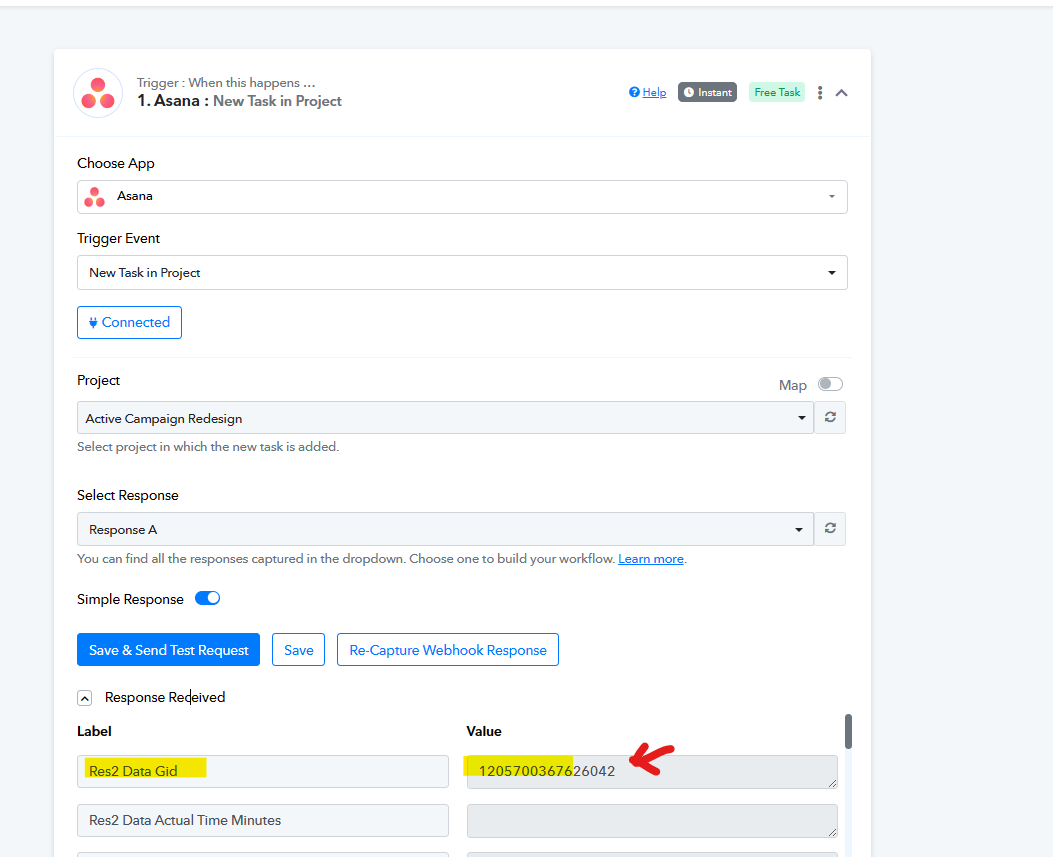This screenshot has width=1053, height=857.
Task: Collapse the Response Received section
Action: pos(85,698)
